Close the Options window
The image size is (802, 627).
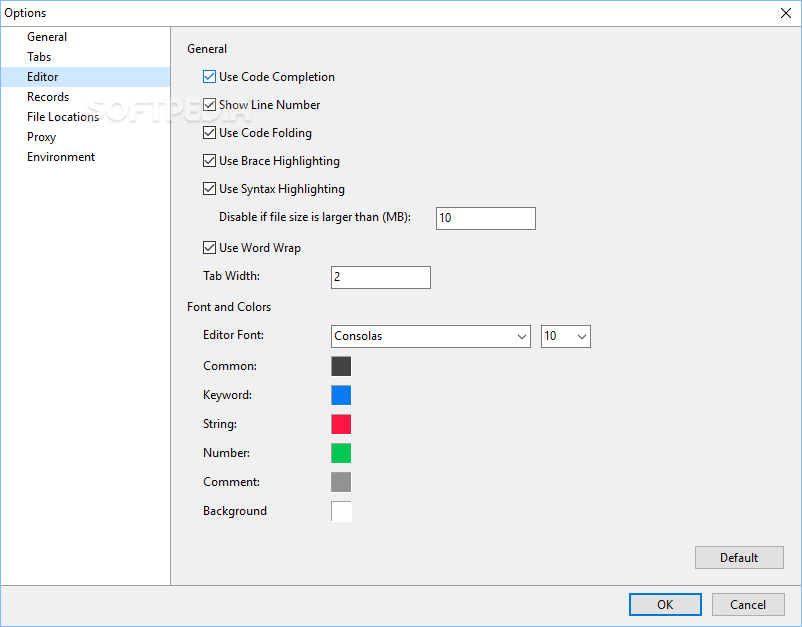pyautogui.click(x=786, y=13)
